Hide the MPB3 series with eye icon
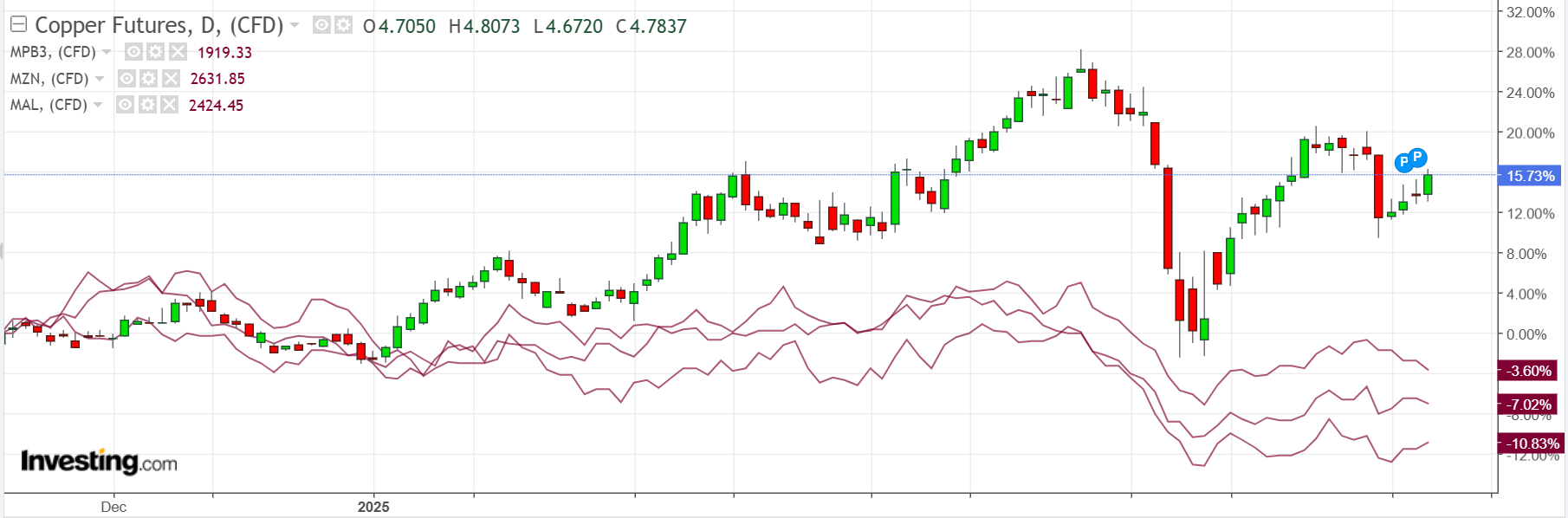The image size is (1568, 518). [133, 52]
